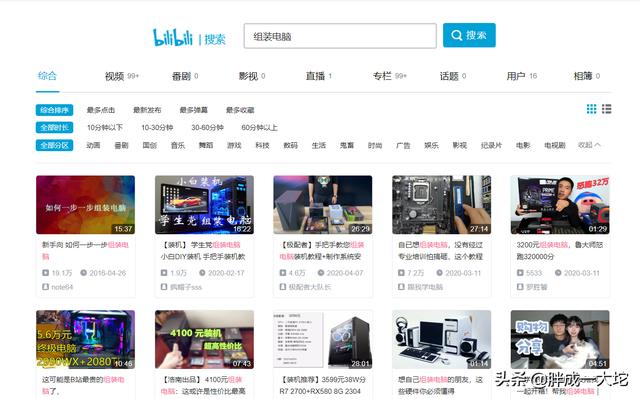Viewport: 640px width, 399px height.
Task: Sort by 最多收藏
Action: (240, 110)
